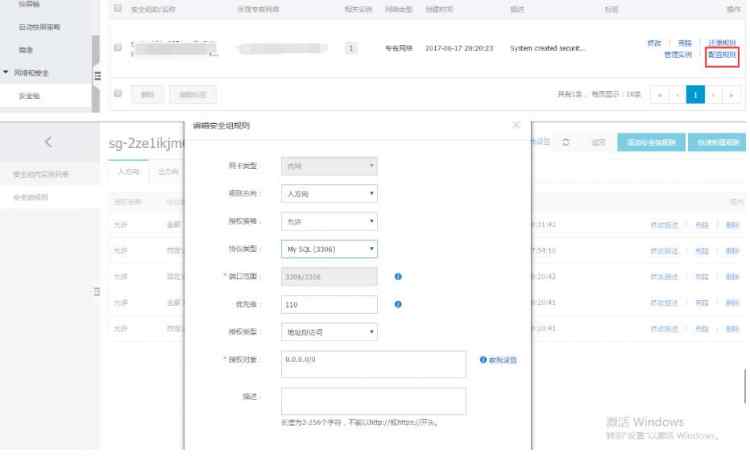The height and width of the screenshot is (457, 750).
Task: Click the security group ID heading sg-2ze1ikjm
Action: point(146,143)
